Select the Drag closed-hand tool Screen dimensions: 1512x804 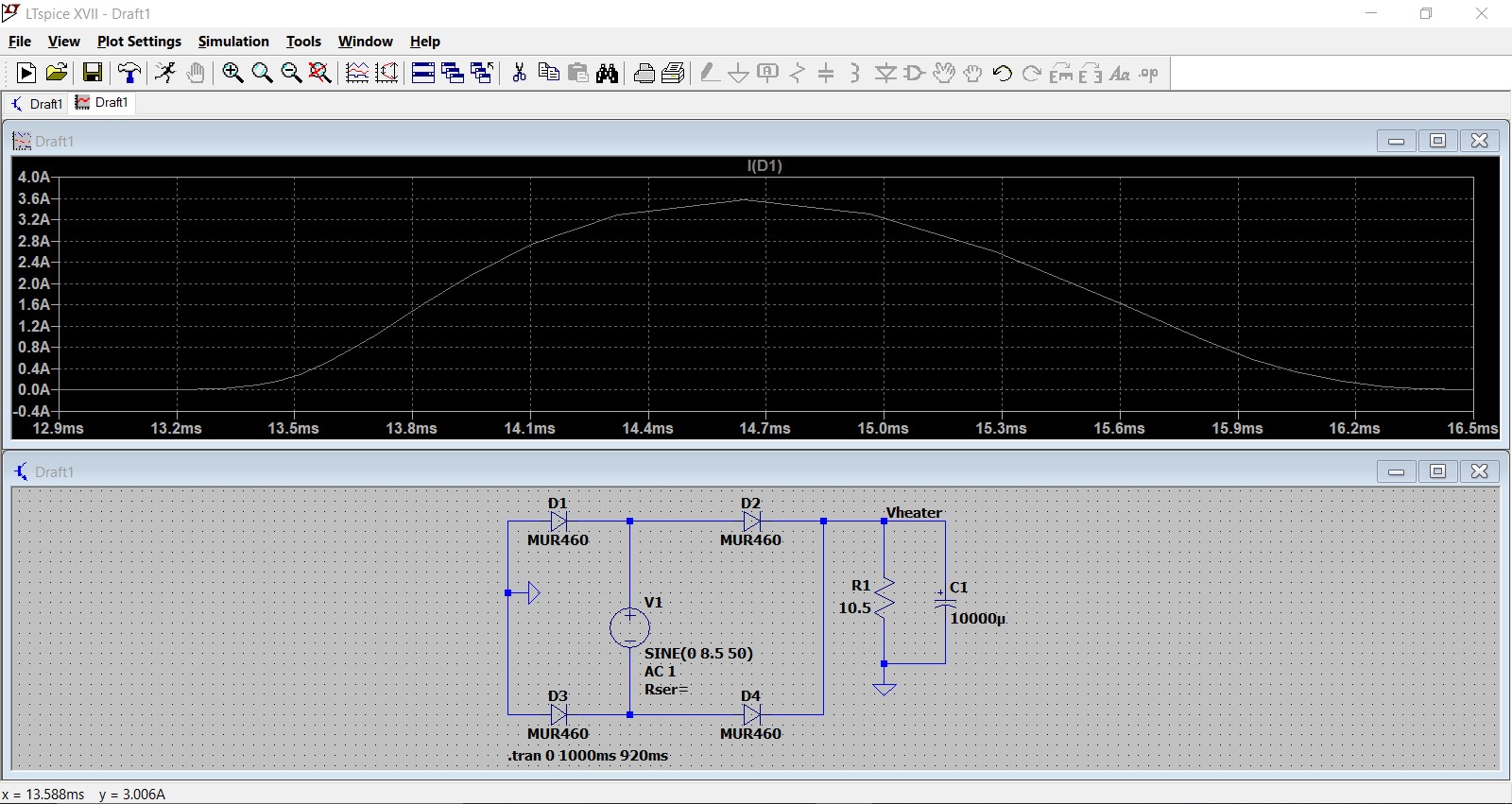(973, 73)
